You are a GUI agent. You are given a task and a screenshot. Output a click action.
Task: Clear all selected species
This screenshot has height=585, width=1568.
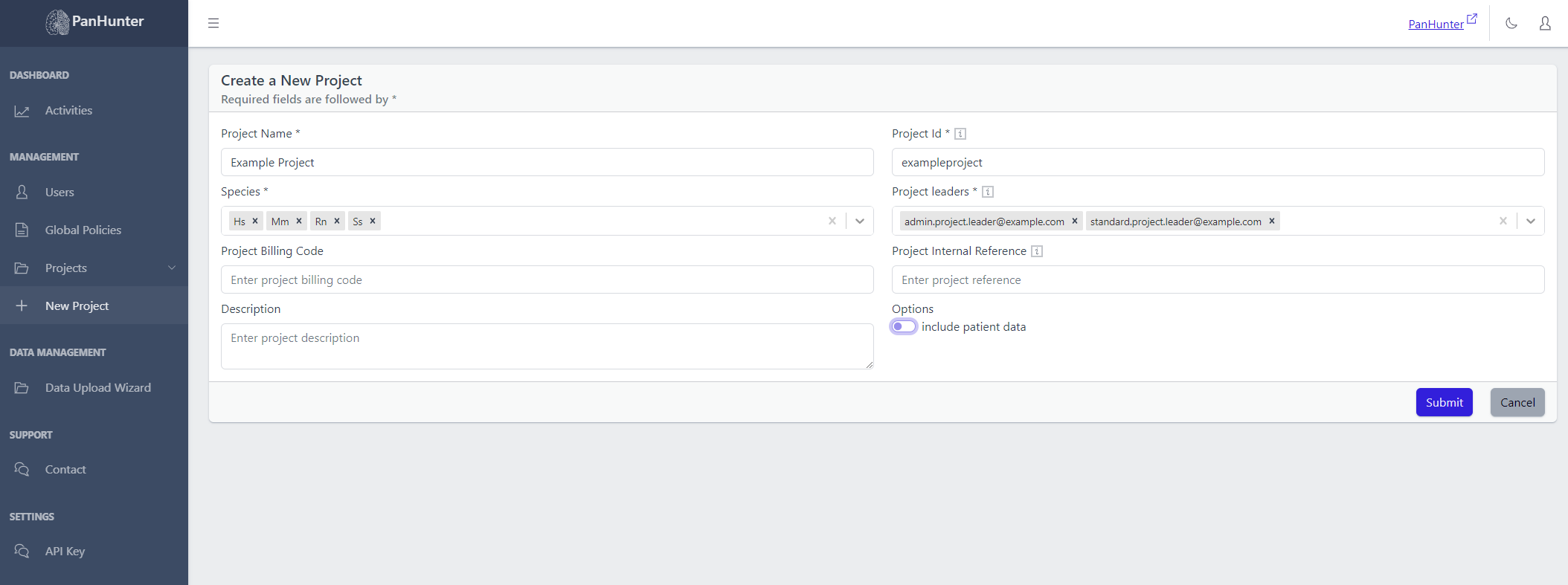(832, 221)
